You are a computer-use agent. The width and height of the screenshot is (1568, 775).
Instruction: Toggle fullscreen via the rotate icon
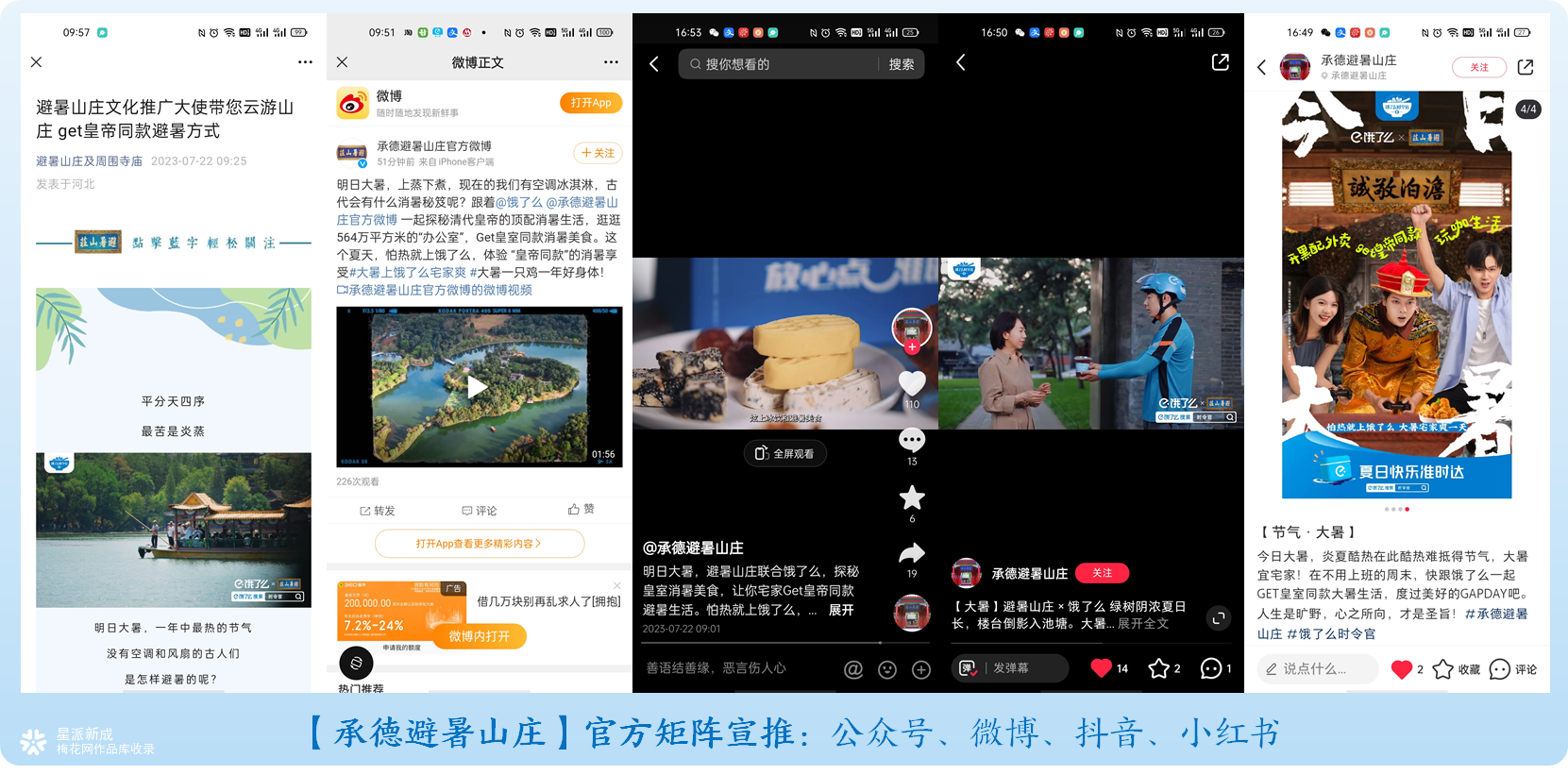[x=1219, y=618]
